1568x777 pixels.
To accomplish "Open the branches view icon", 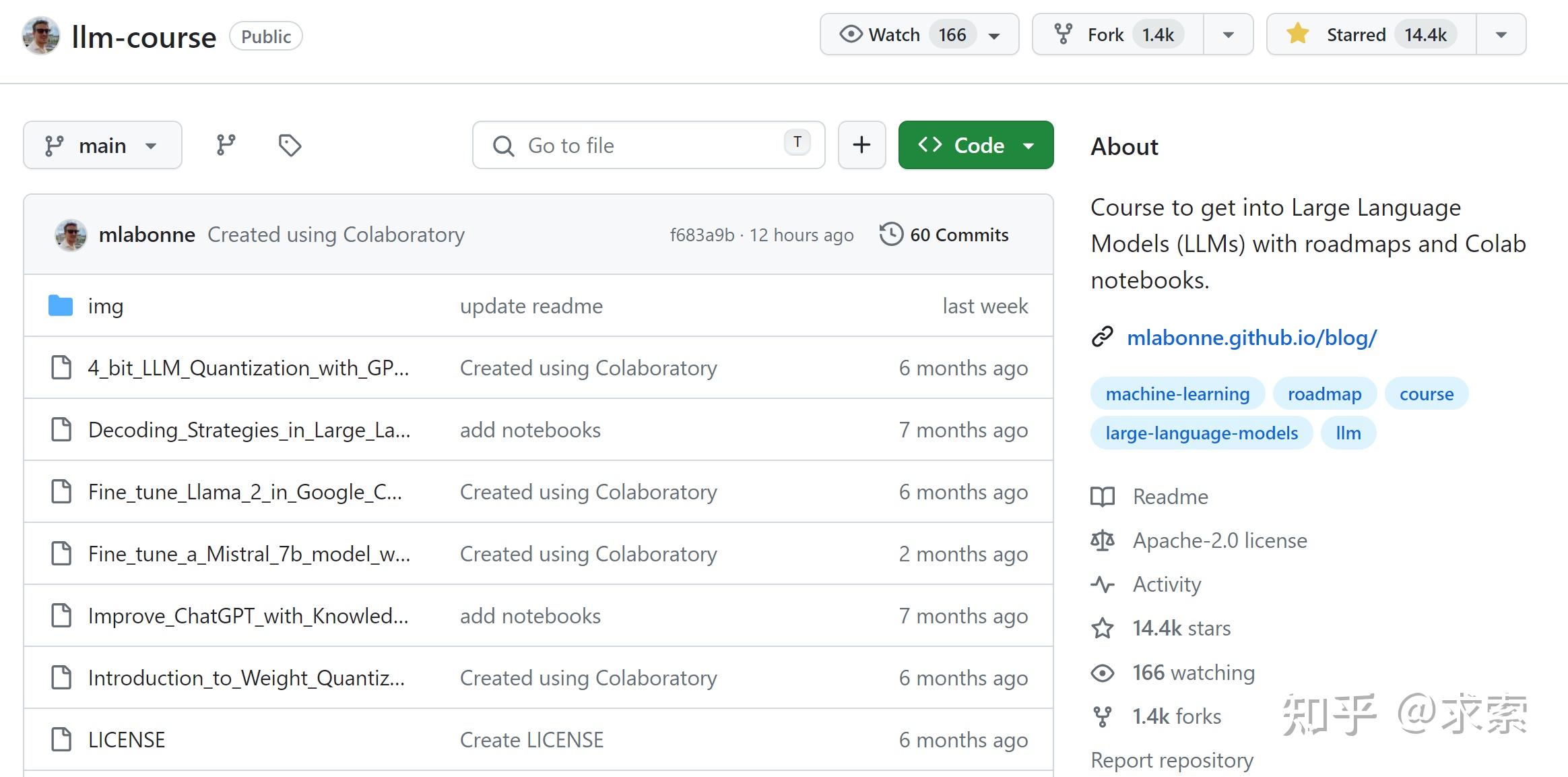I will click(x=226, y=145).
